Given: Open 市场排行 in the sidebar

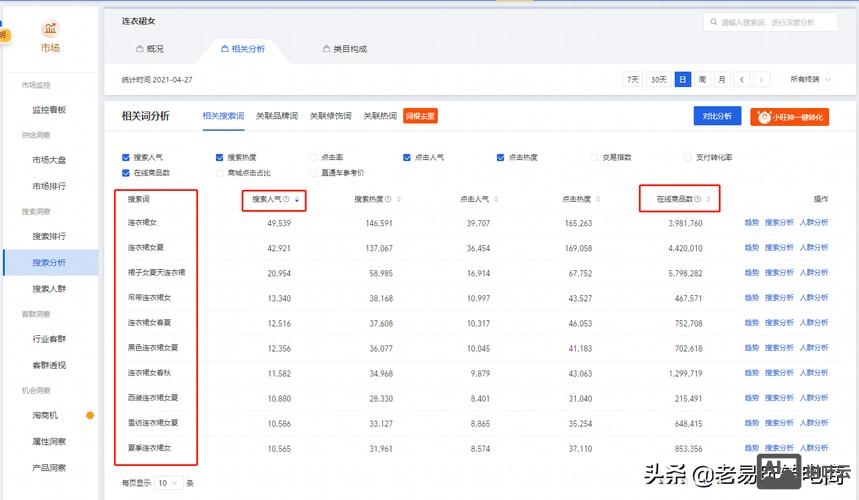Looking at the screenshot, I should coord(49,186).
